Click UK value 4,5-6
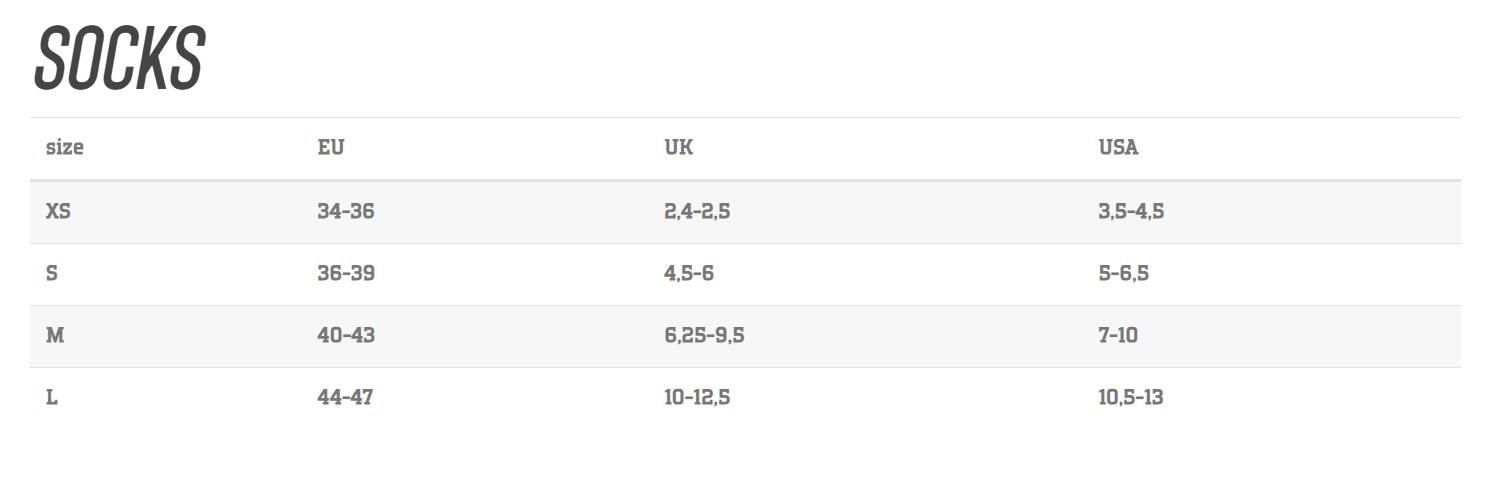 (689, 273)
